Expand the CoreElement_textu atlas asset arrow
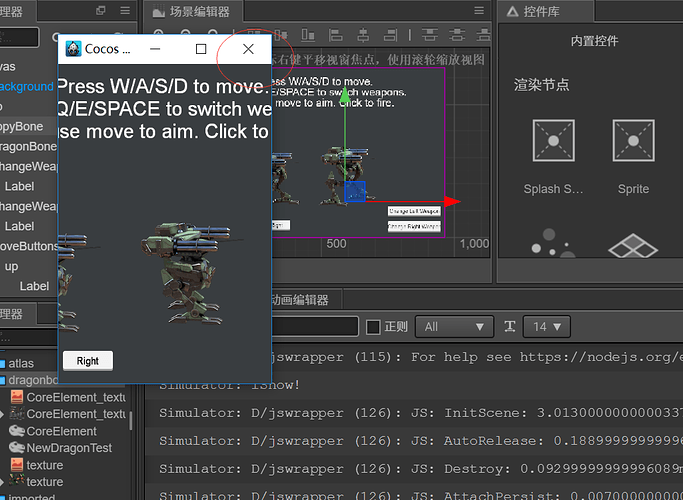Screen dimensions: 683x500 [2, 414]
